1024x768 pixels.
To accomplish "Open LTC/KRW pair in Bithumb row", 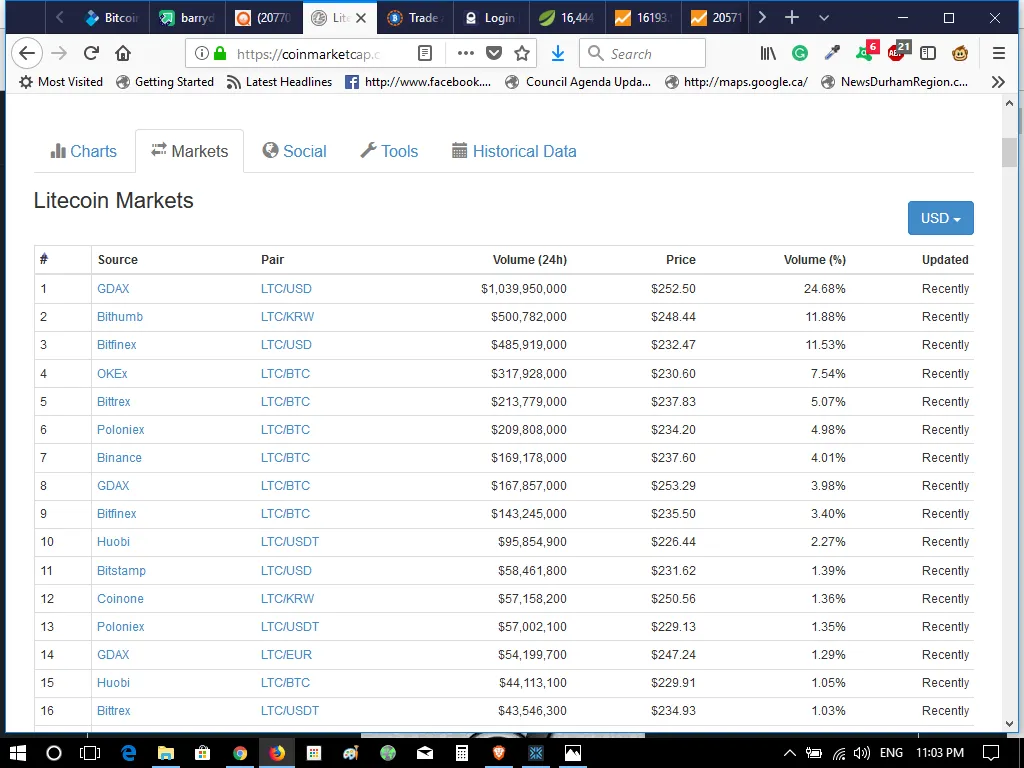I will coord(287,317).
